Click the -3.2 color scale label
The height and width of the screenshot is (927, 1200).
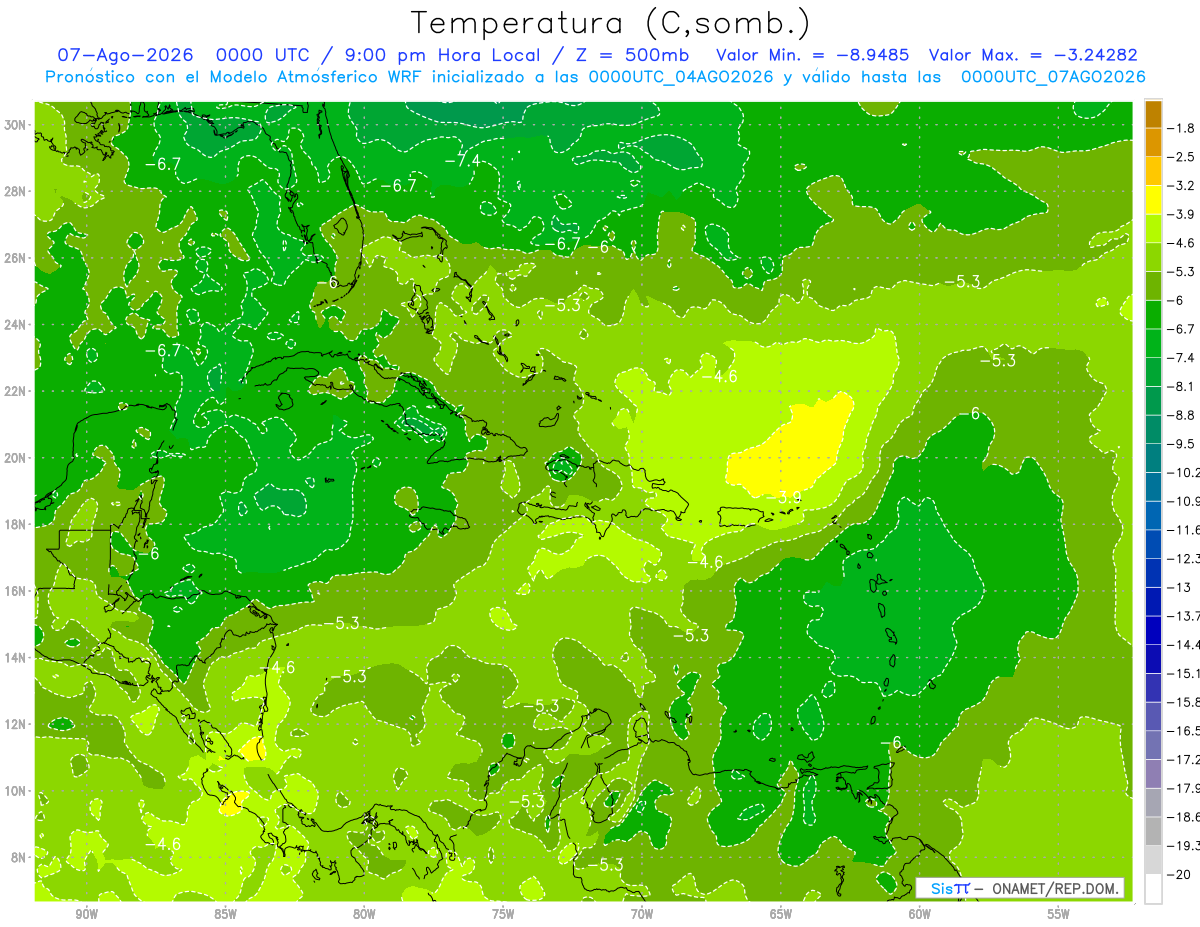pos(1181,185)
